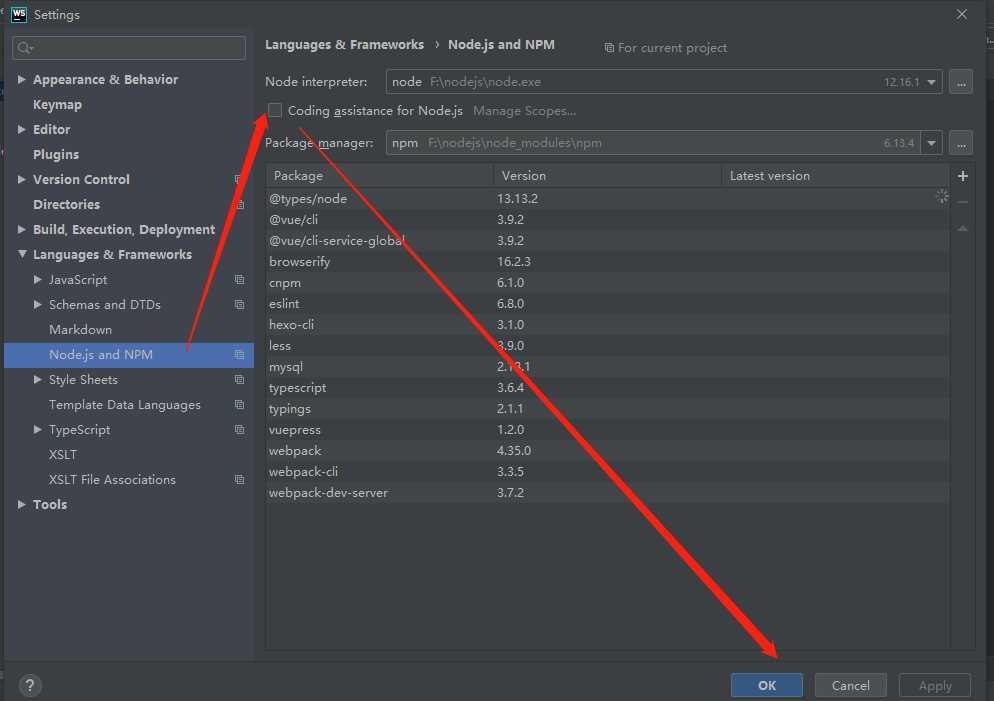994x701 pixels.
Task: Expand the TypeScript subtree
Action: pyautogui.click(x=37, y=430)
